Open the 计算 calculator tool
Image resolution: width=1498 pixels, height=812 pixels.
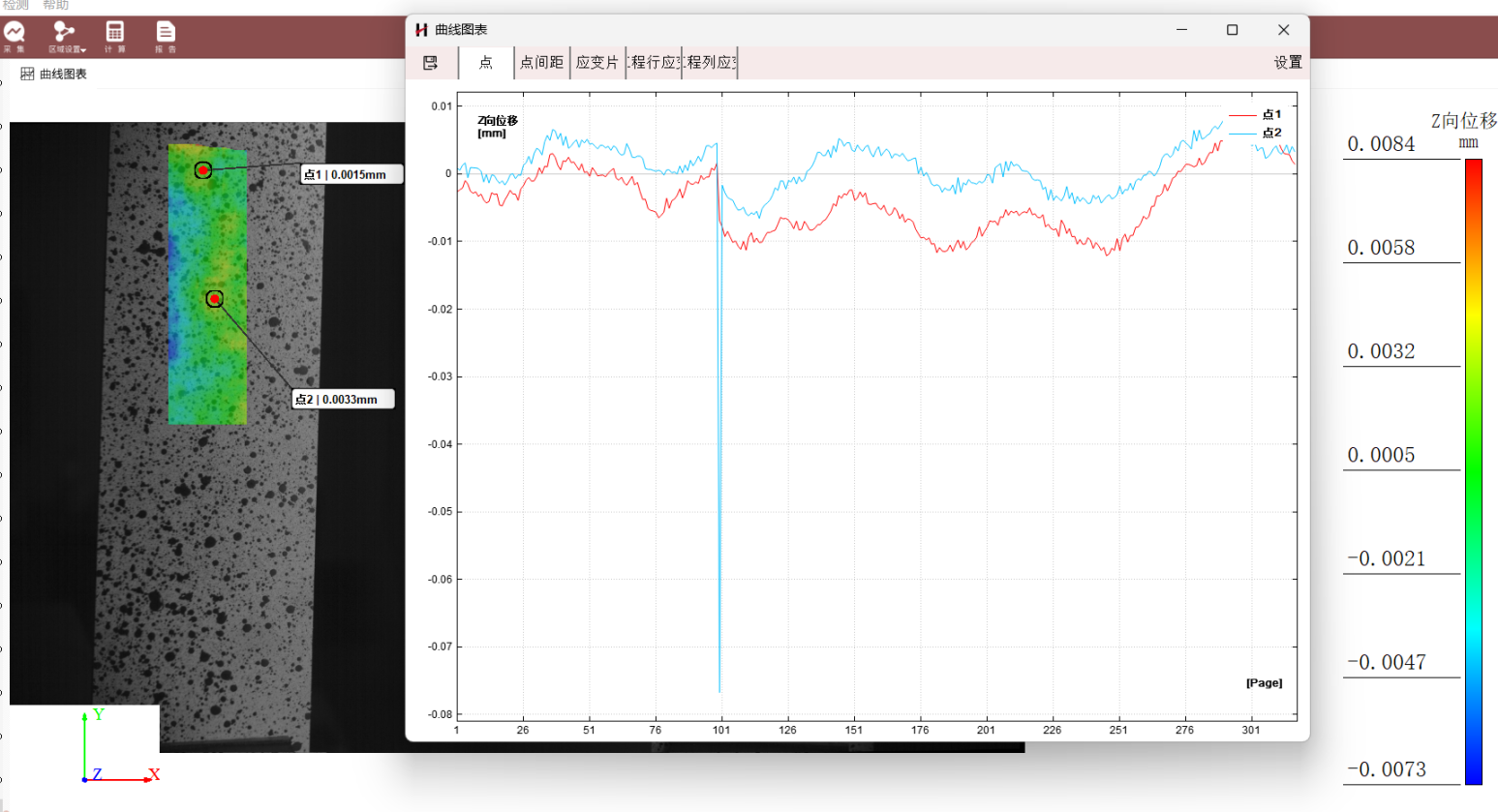coord(114,33)
